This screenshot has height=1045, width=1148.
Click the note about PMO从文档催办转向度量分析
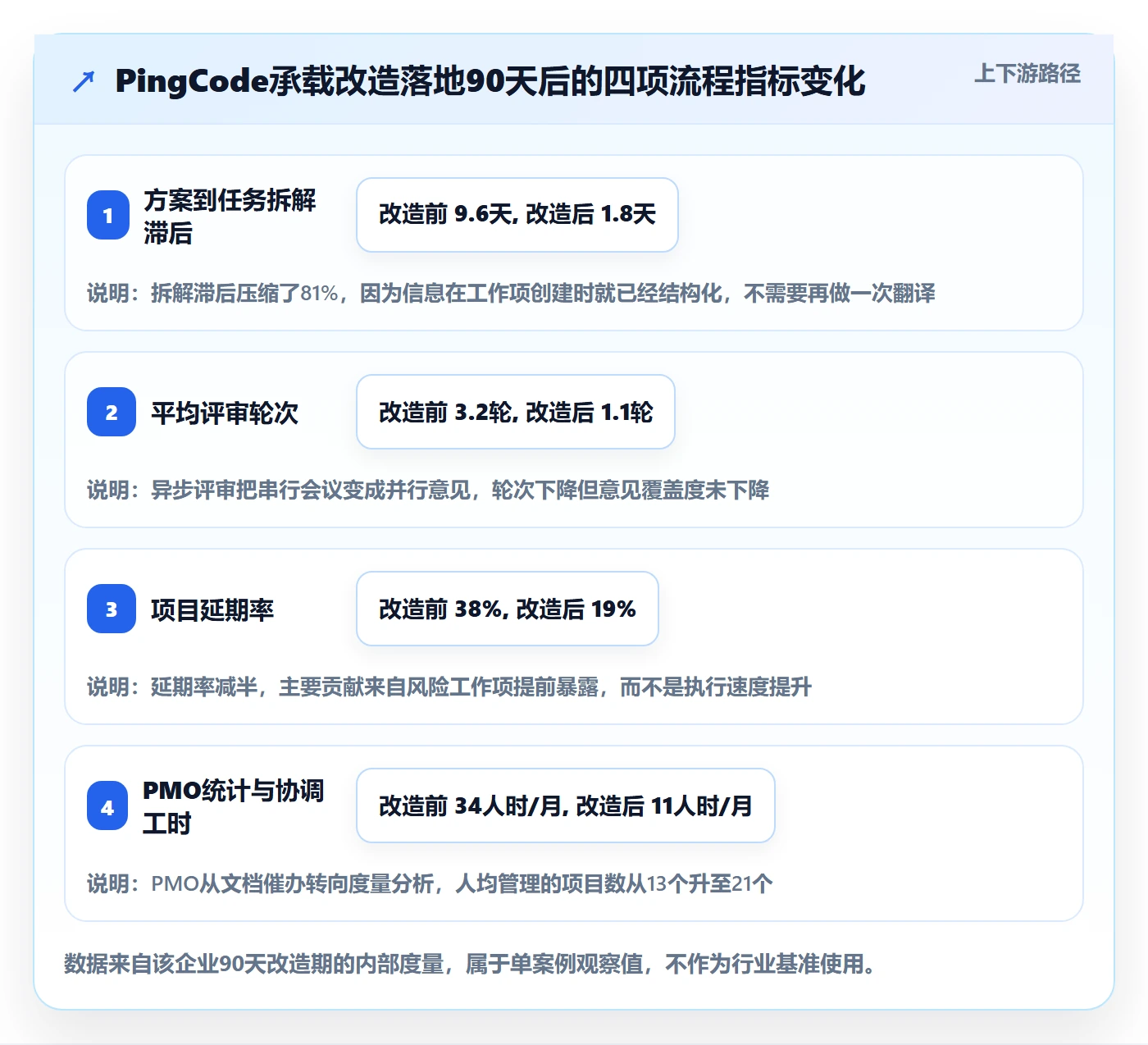430,883
